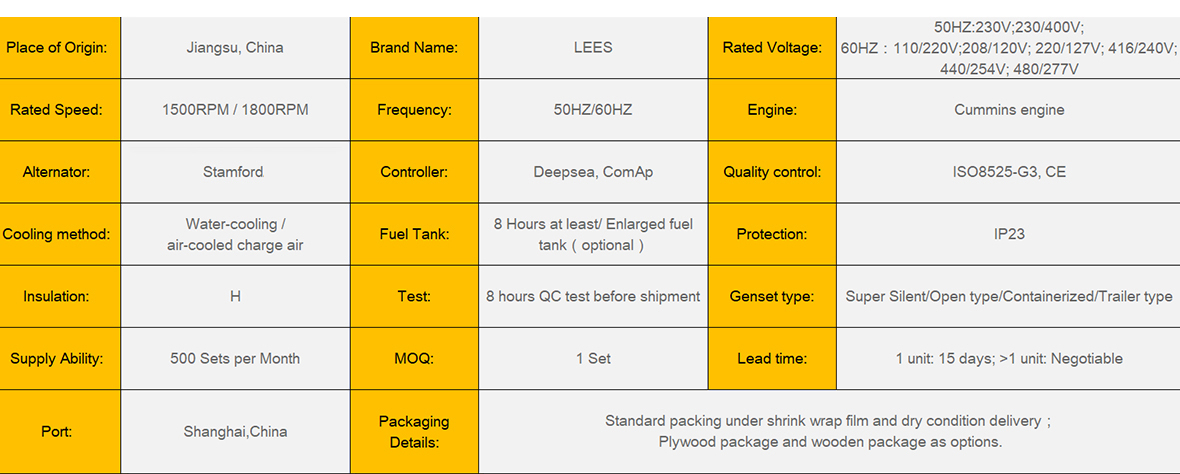
Task: Click the Place of Origin label cell
Action: [x=59, y=47]
